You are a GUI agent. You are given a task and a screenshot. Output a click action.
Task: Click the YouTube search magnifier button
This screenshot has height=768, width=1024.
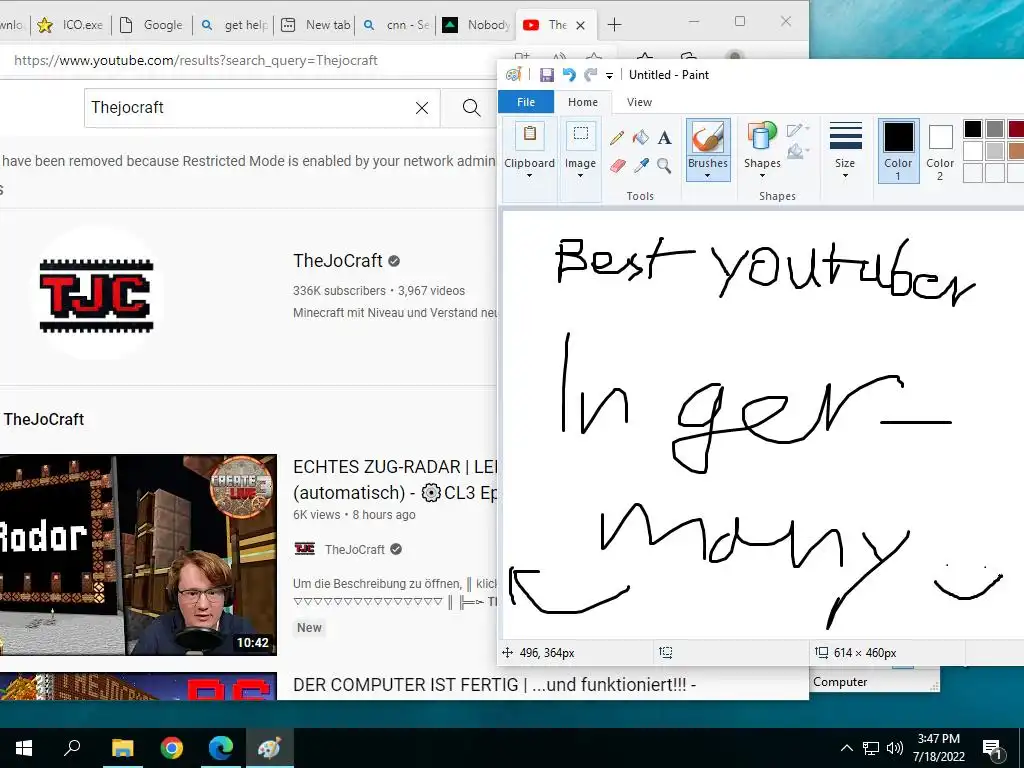(471, 108)
